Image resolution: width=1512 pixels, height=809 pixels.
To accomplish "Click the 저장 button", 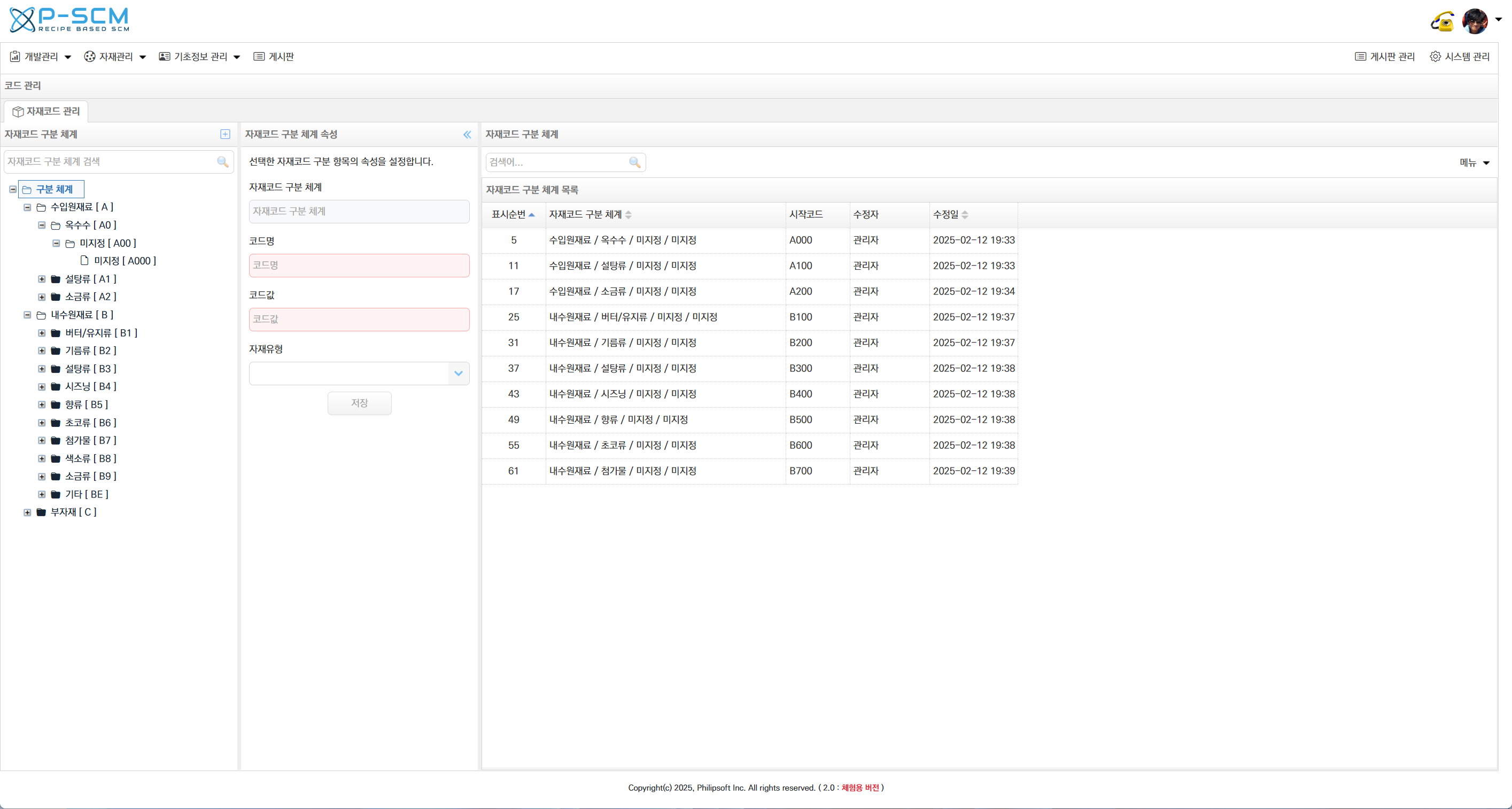I will [359, 403].
